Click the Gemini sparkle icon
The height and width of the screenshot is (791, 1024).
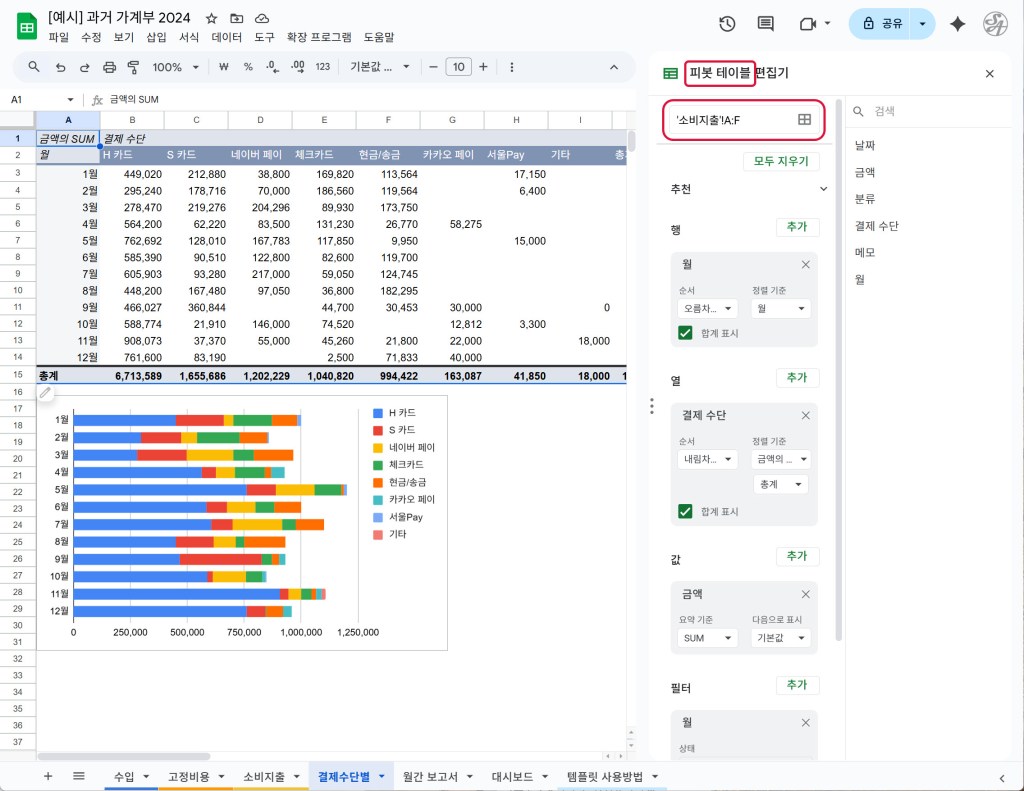click(957, 24)
